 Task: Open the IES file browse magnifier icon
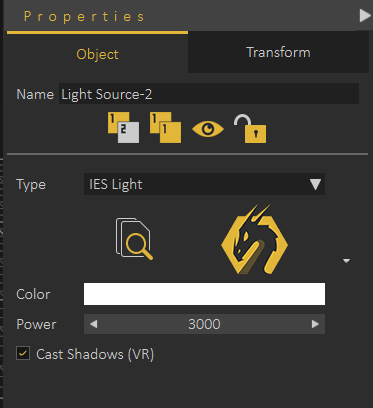coord(134,239)
